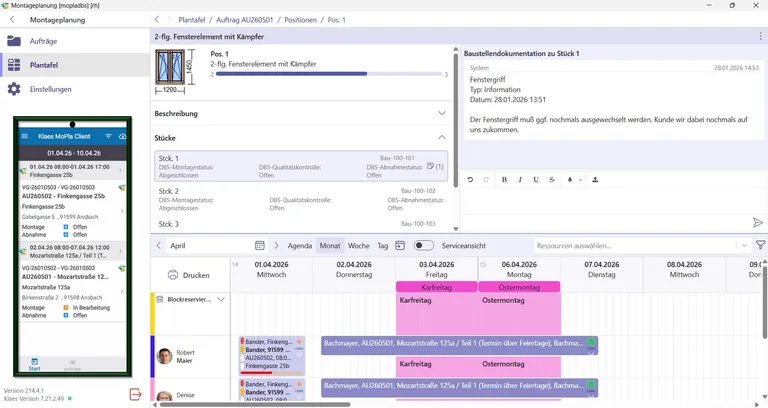Click the send message arrow icon

click(x=757, y=222)
